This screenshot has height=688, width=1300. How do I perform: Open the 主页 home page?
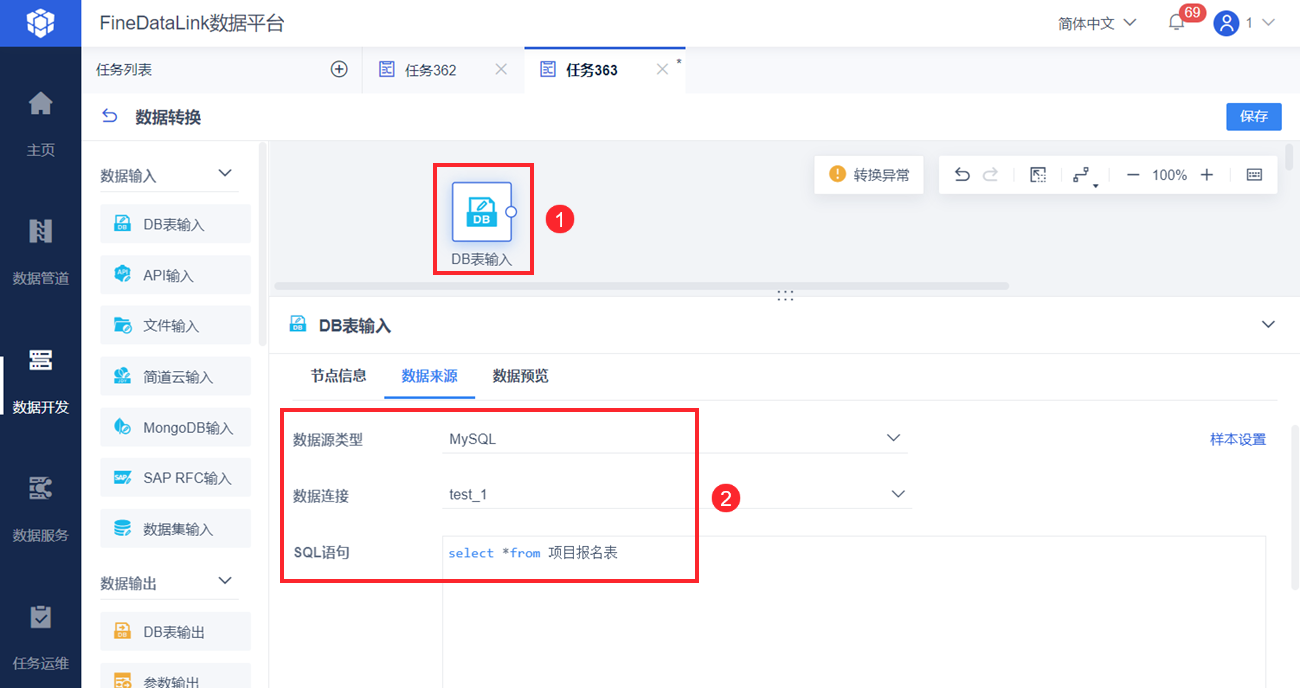[x=40, y=124]
